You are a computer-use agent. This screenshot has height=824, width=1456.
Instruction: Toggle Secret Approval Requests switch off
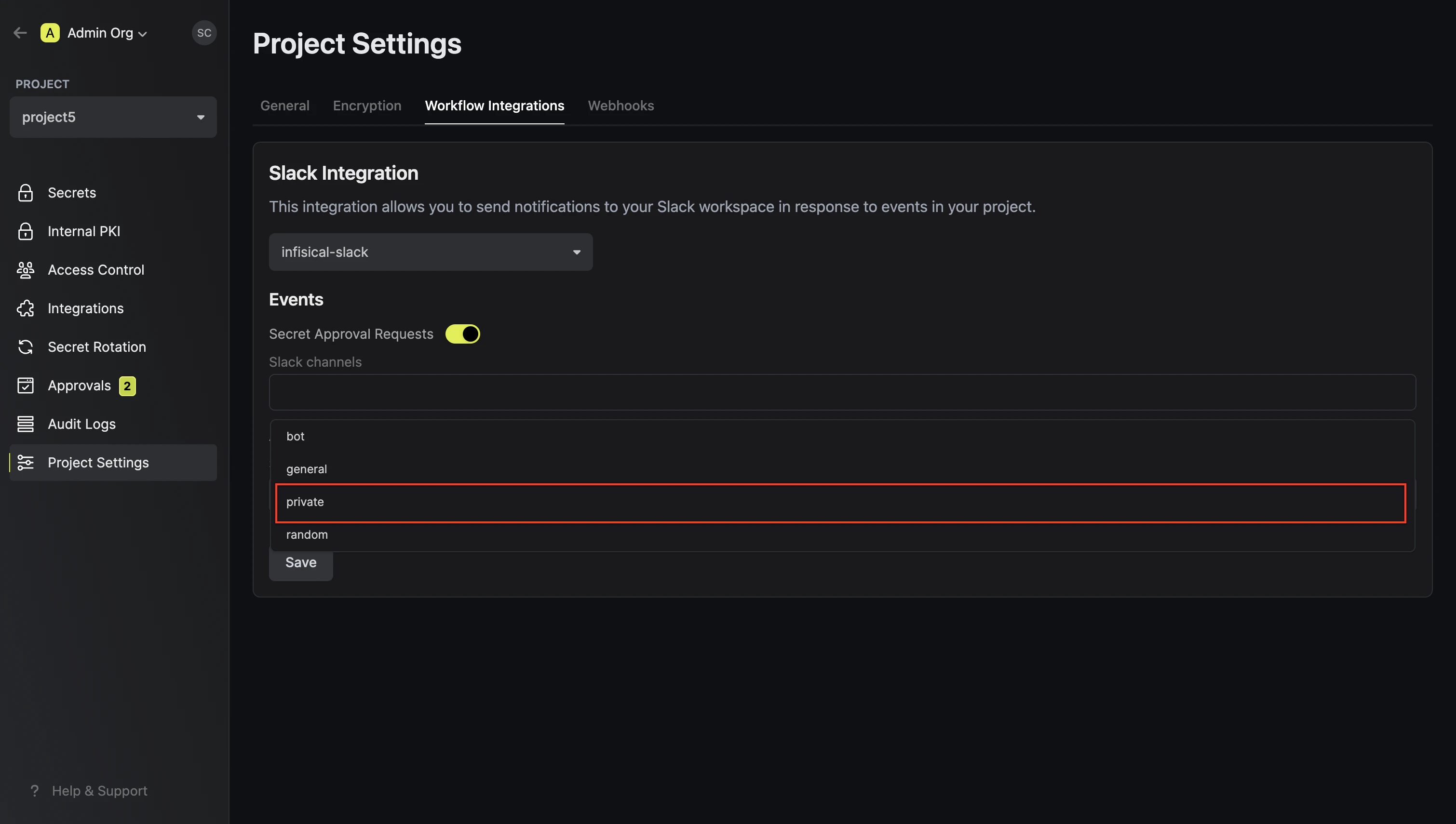pos(462,334)
